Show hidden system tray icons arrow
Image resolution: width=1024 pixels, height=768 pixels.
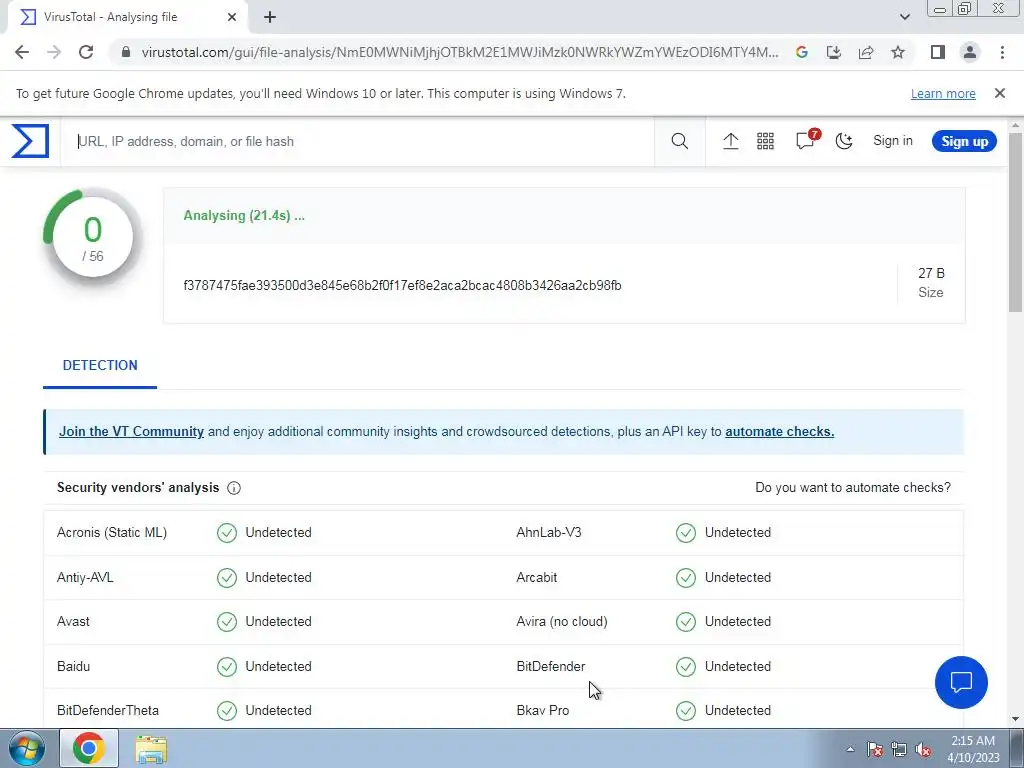click(850, 749)
